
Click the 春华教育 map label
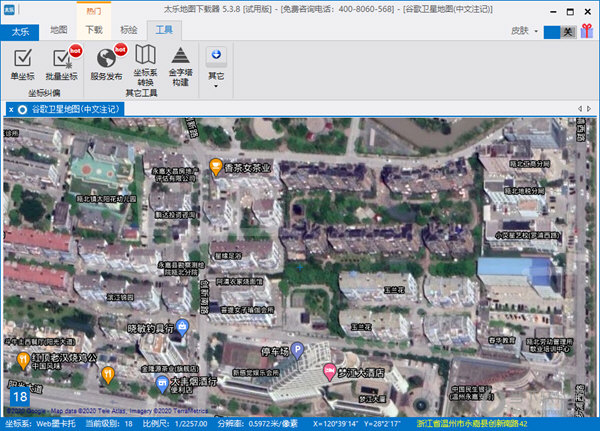(x=502, y=340)
